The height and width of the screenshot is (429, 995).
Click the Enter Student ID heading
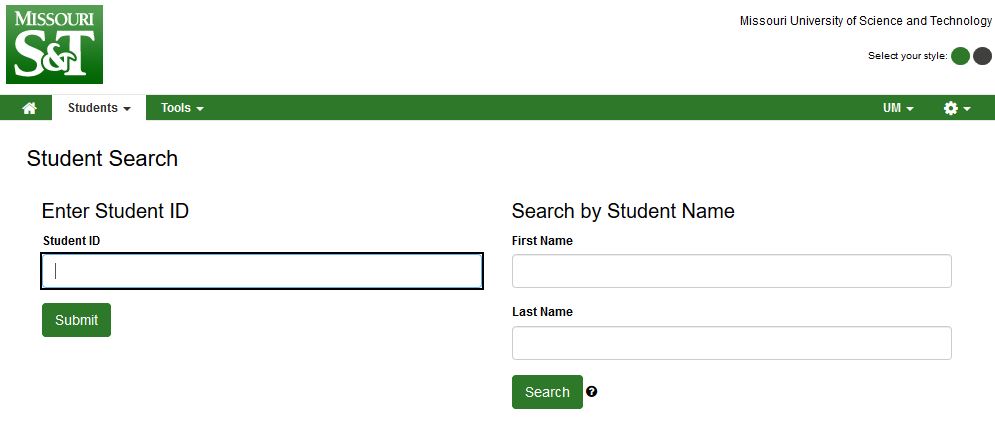(115, 211)
